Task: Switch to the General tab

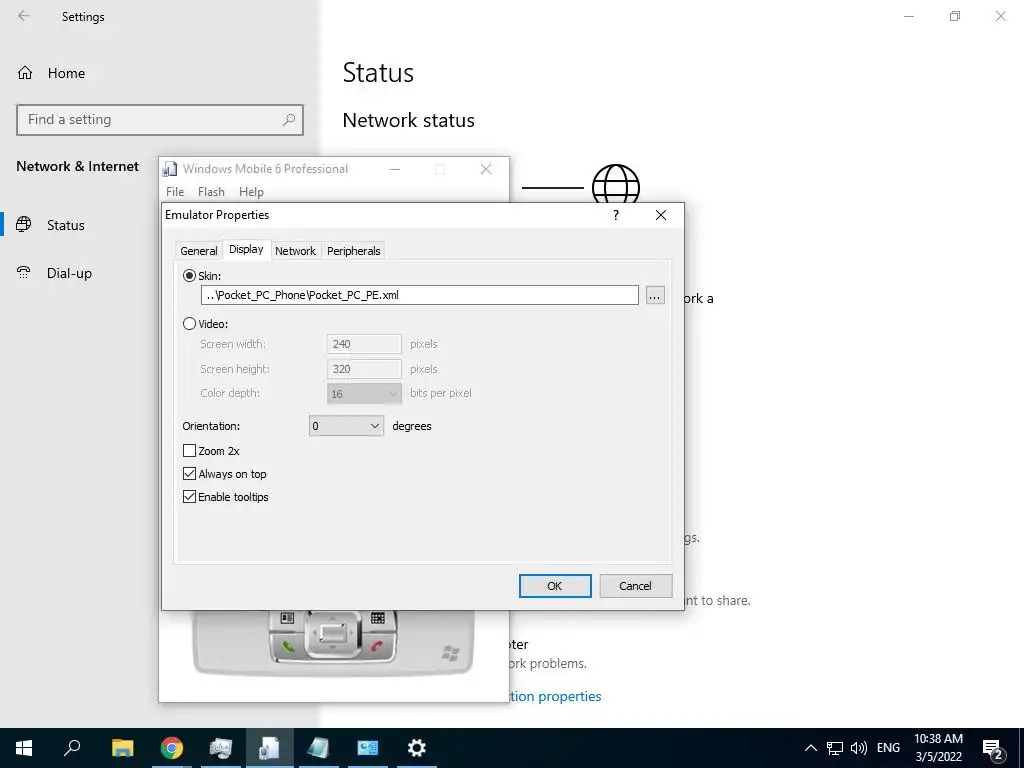Action: [x=199, y=251]
